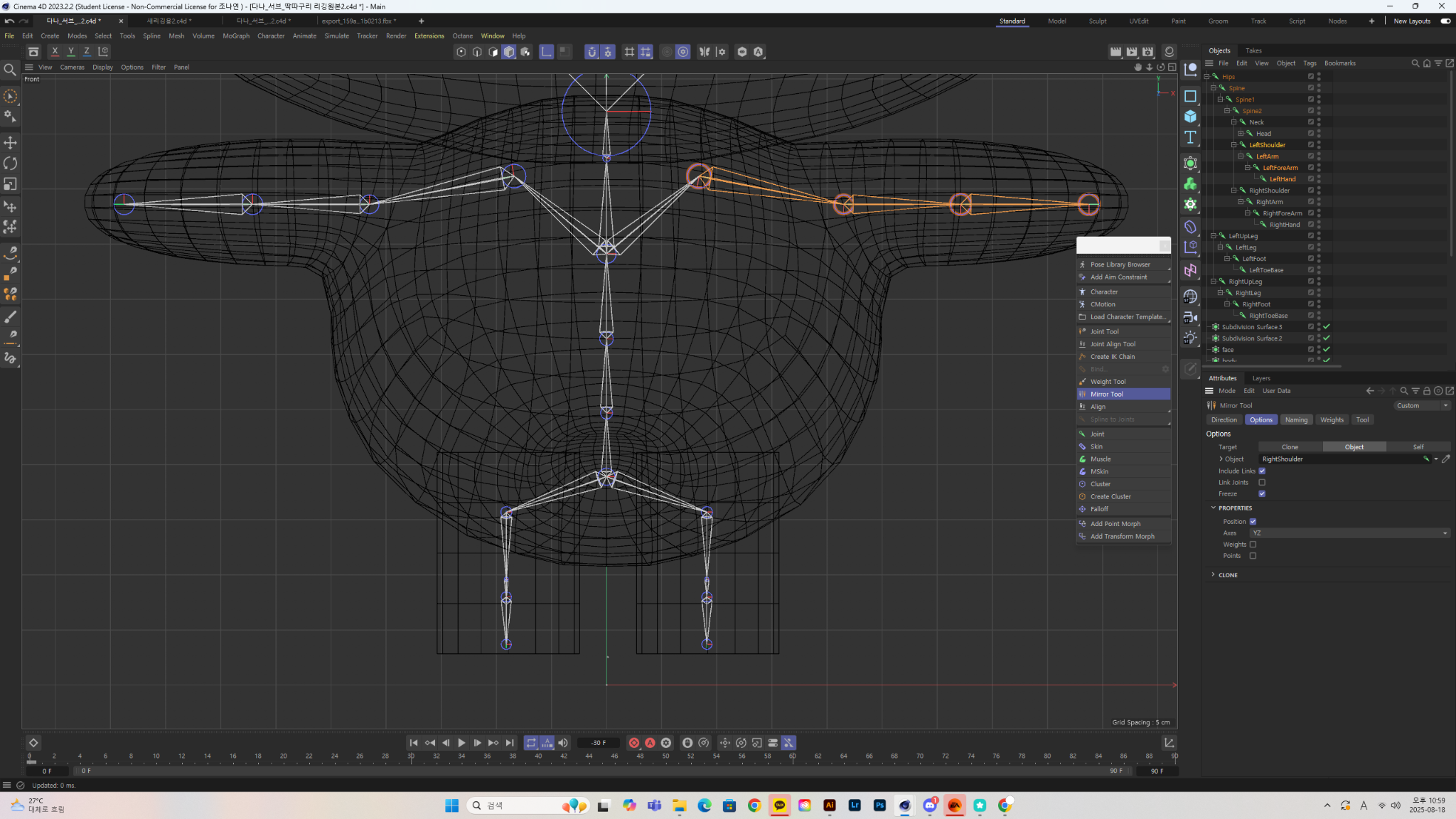1456x819 pixels.
Task: Click the snap enable magnet icon
Action: (591, 51)
